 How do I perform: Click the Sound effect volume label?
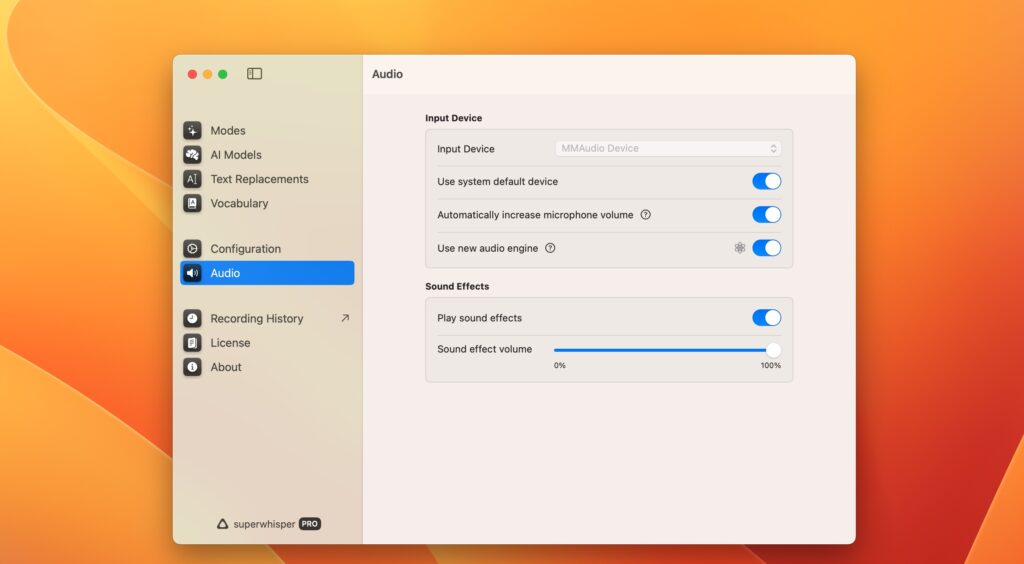485,349
